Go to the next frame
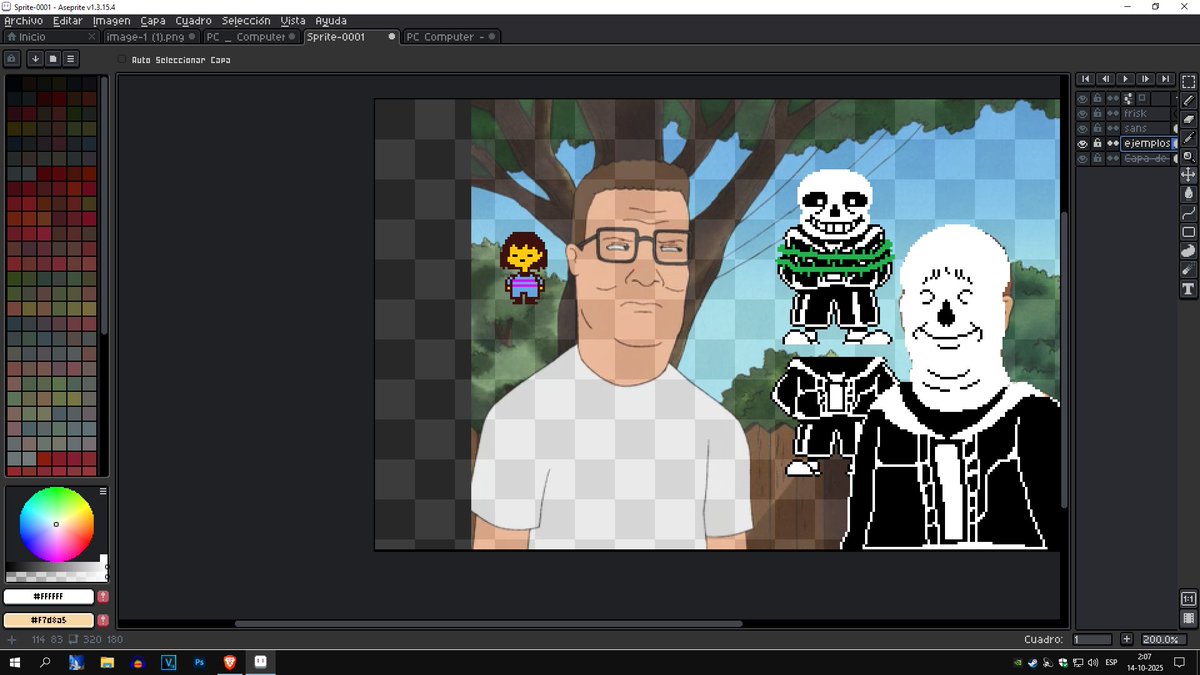This screenshot has height=675, width=1200. point(1146,79)
